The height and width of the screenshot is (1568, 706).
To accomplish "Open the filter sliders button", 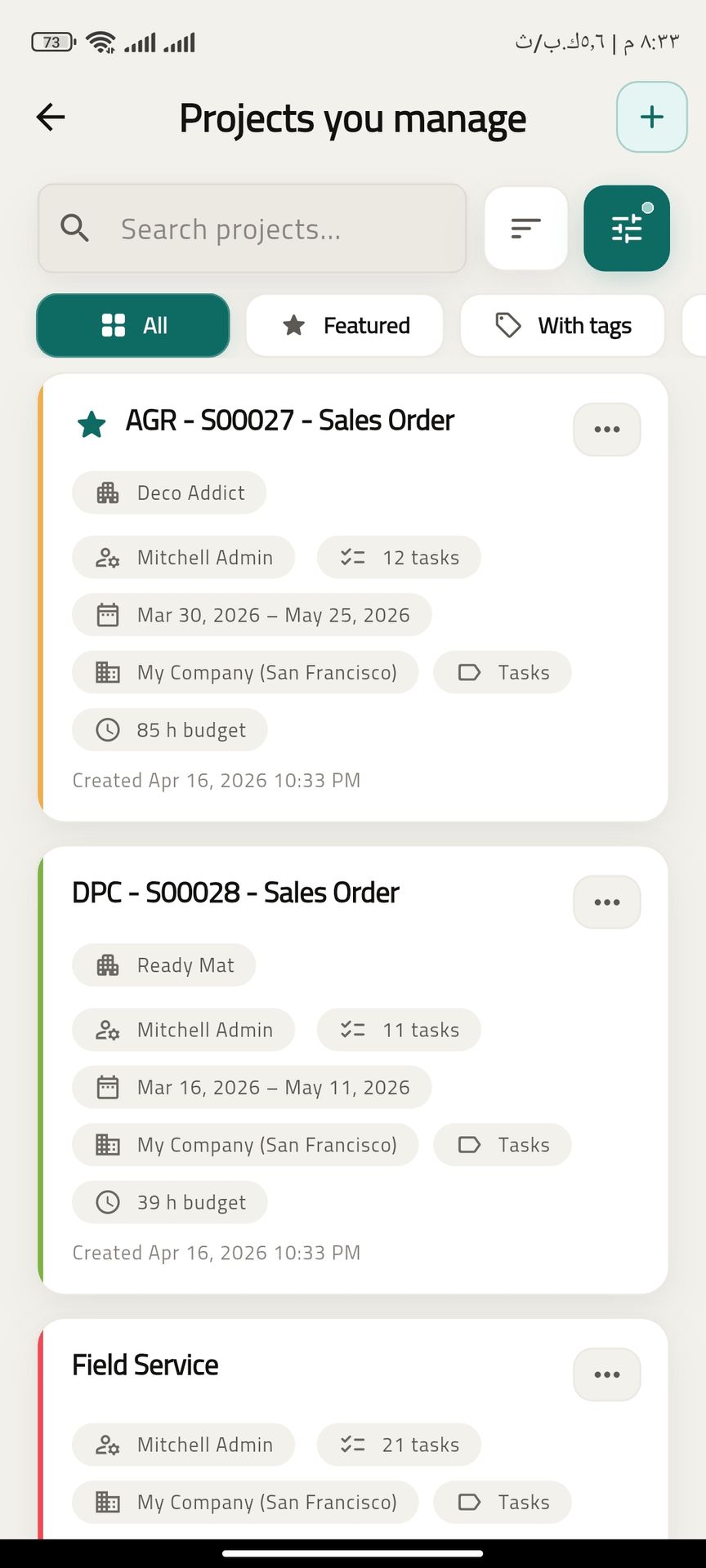I will pos(627,229).
